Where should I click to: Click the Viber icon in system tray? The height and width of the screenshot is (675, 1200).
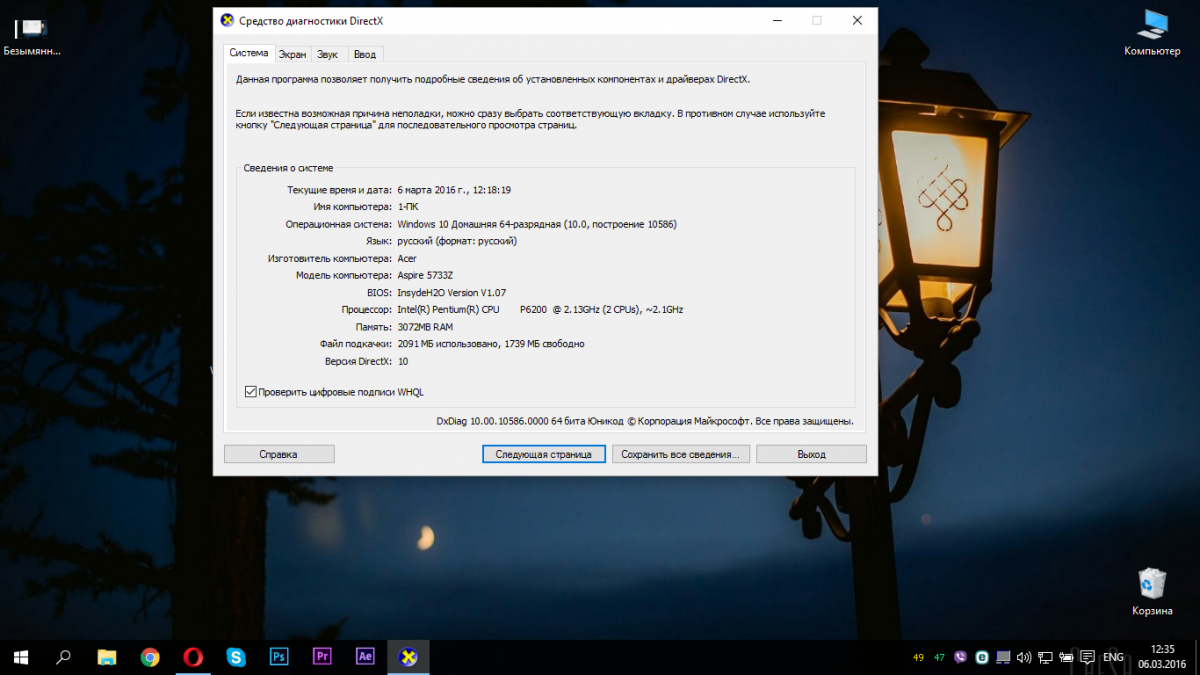[x=962, y=657]
